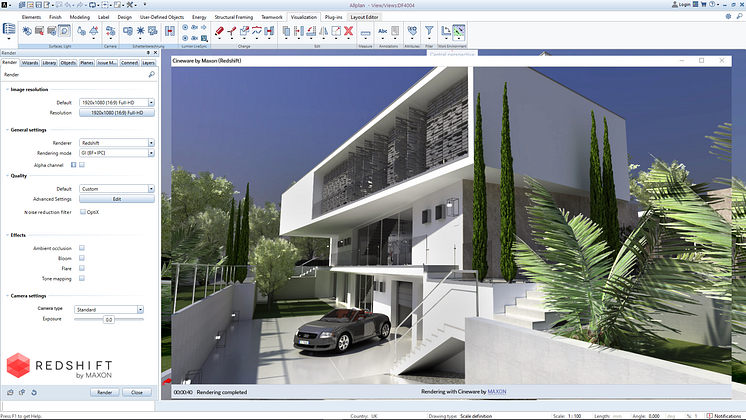Image resolution: width=746 pixels, height=420 pixels.
Task: Open the Structural Framing ribbon tab
Action: [x=234, y=17]
